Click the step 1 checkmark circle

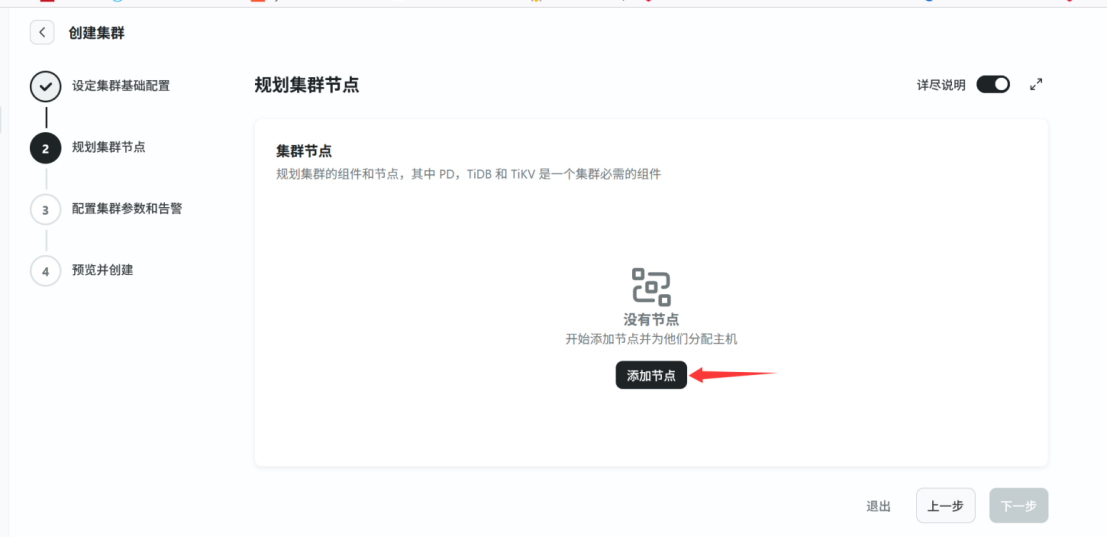click(45, 86)
